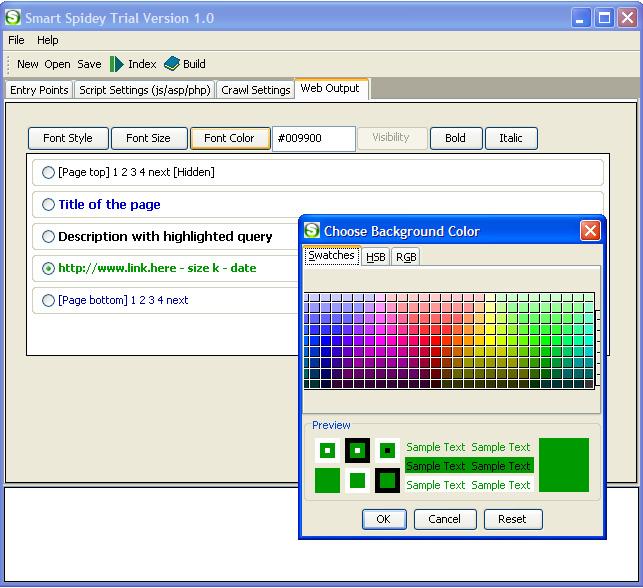Image resolution: width=643 pixels, height=588 pixels.
Task: Open the Help menu
Action: pos(48,40)
